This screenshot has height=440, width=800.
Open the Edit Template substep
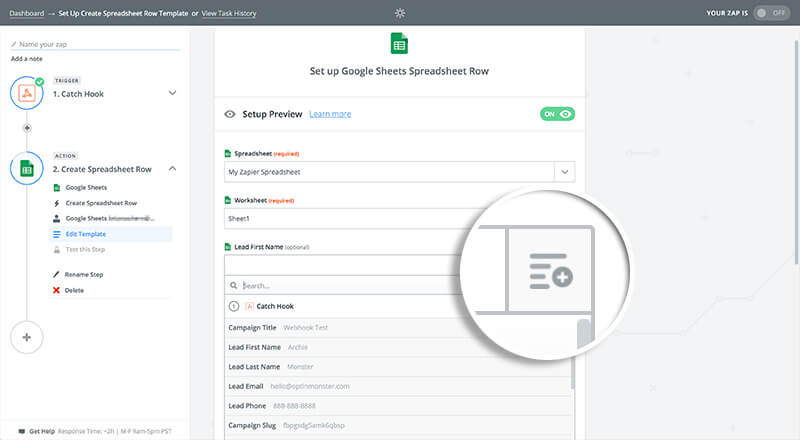coord(86,234)
